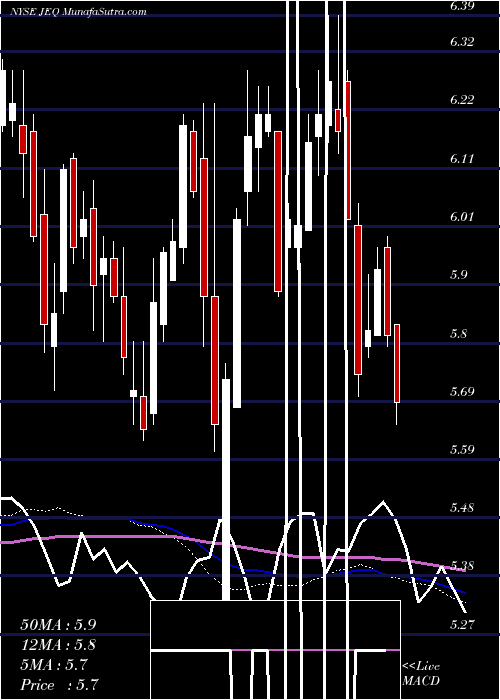Click the pink 50MA line's right end
Screen dimensions: 500x700
coord(464,570)
